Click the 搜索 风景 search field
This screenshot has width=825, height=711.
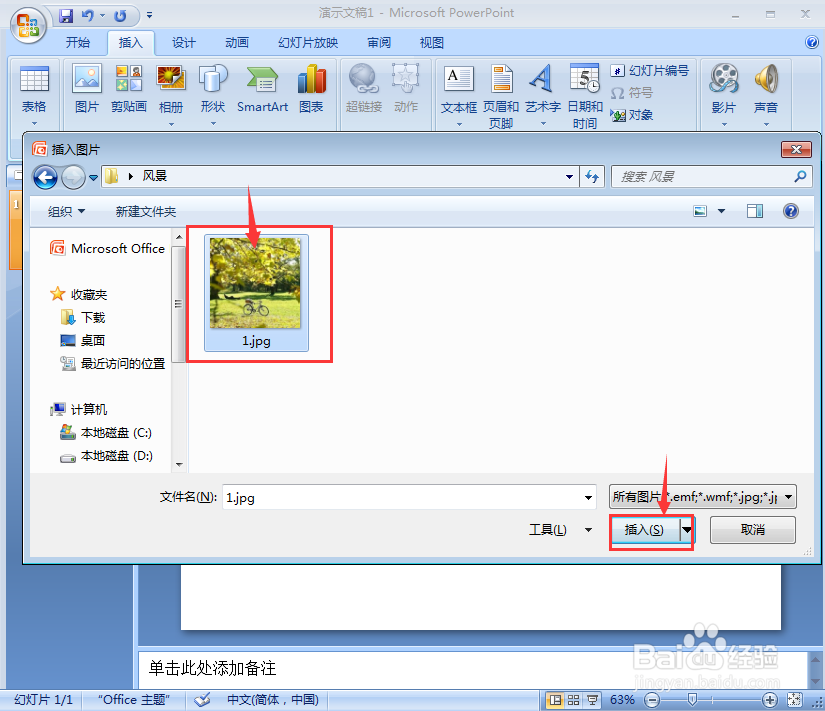(x=711, y=177)
